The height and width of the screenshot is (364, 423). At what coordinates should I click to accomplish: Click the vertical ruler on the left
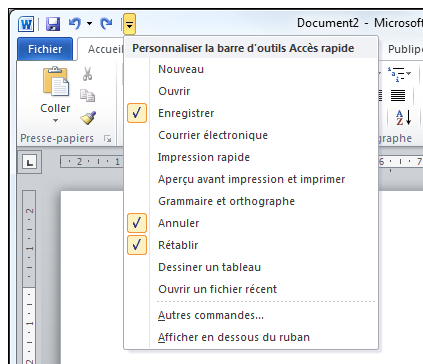[29, 277]
